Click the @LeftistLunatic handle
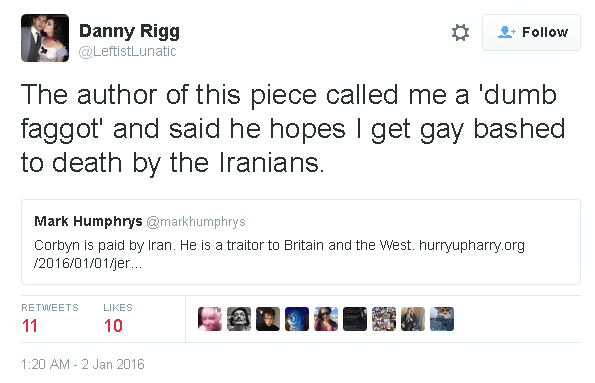 [127, 51]
